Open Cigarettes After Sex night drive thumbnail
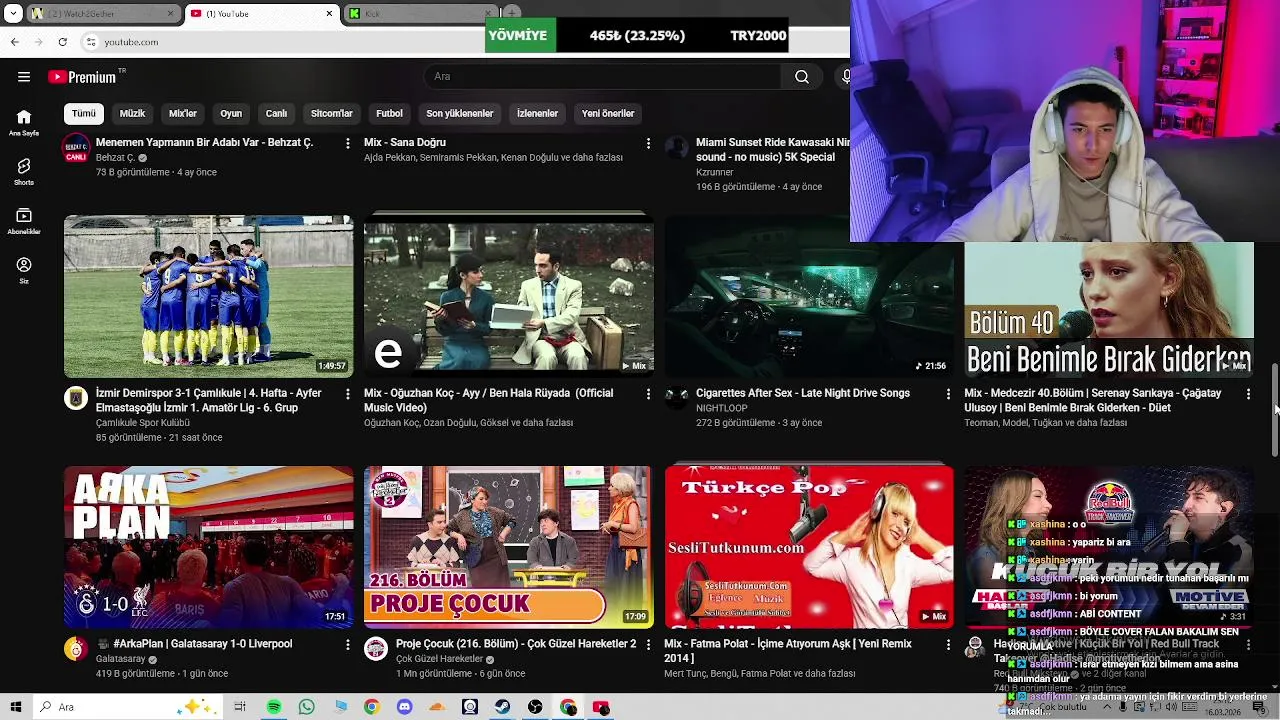 [x=809, y=296]
